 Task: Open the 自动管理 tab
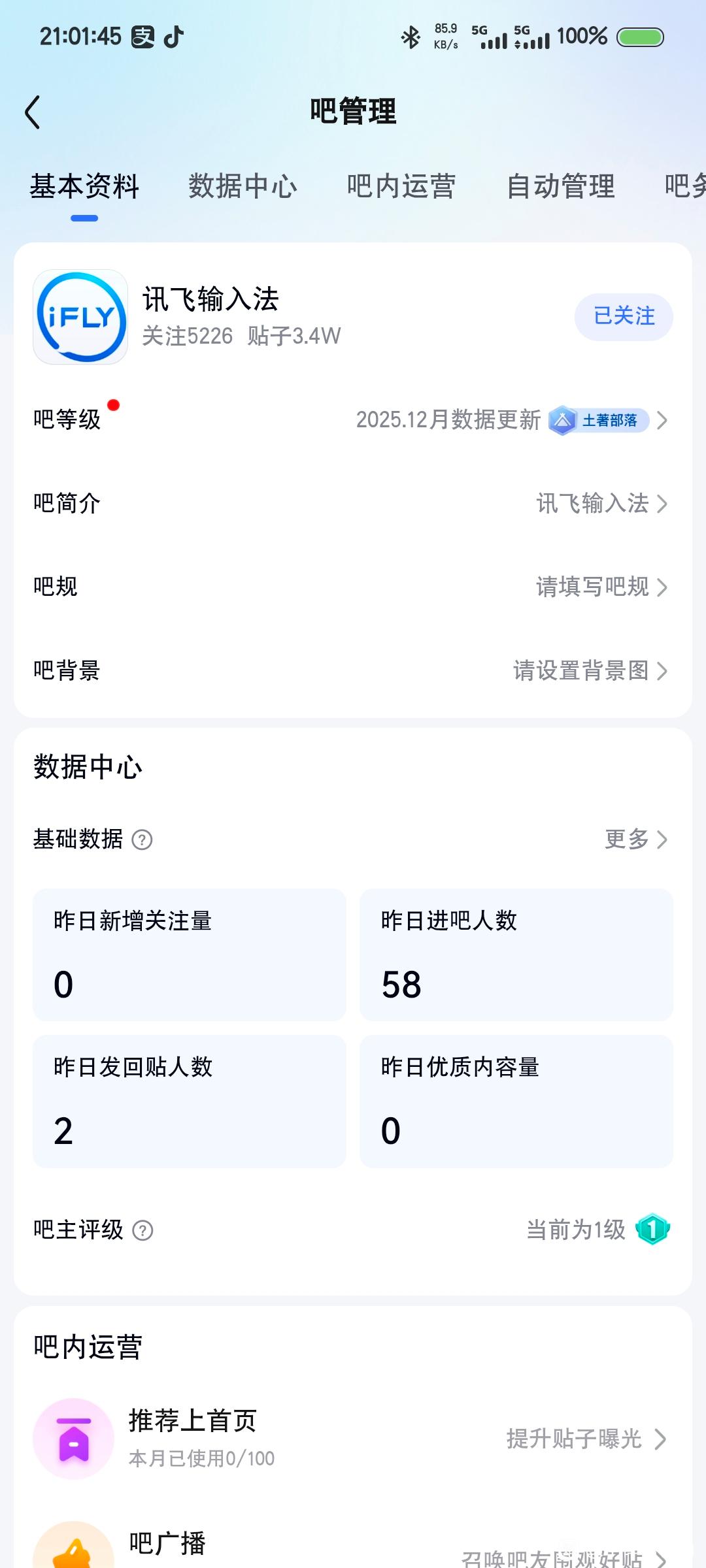561,186
